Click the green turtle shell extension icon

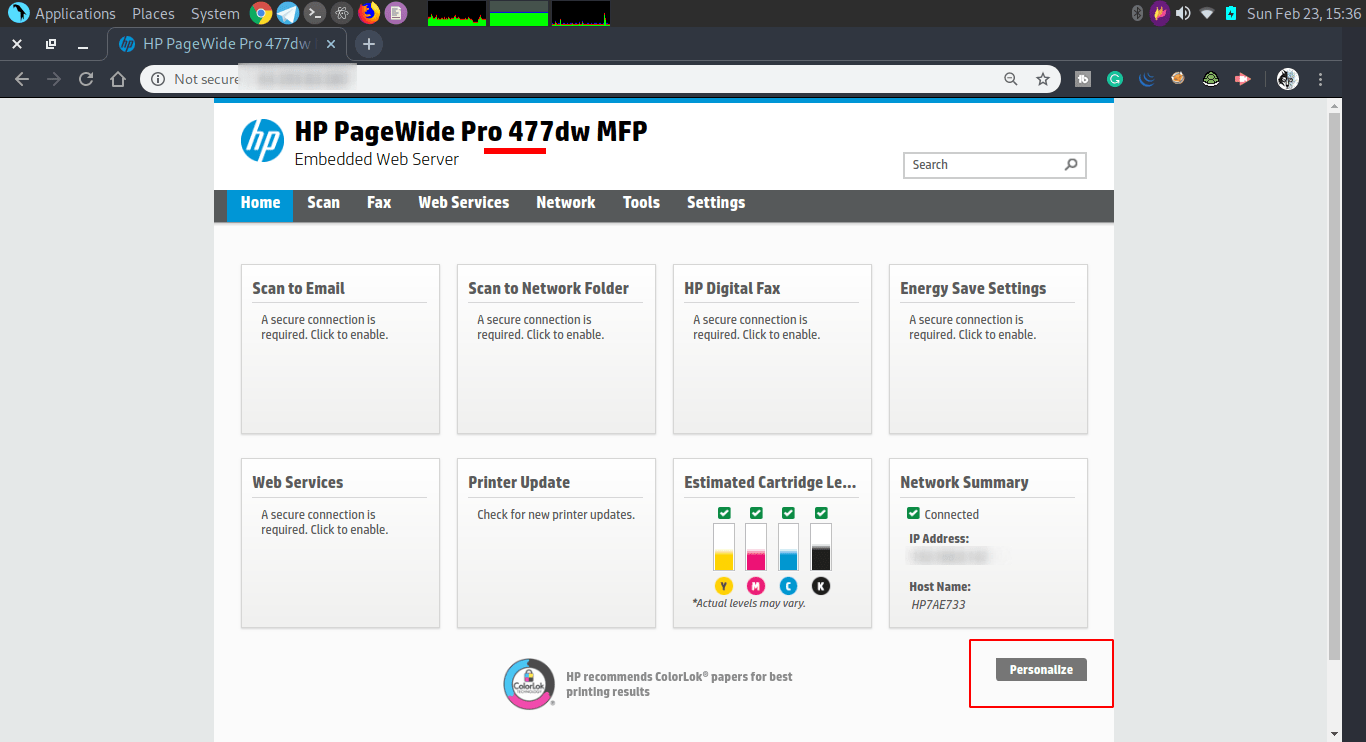point(1211,79)
